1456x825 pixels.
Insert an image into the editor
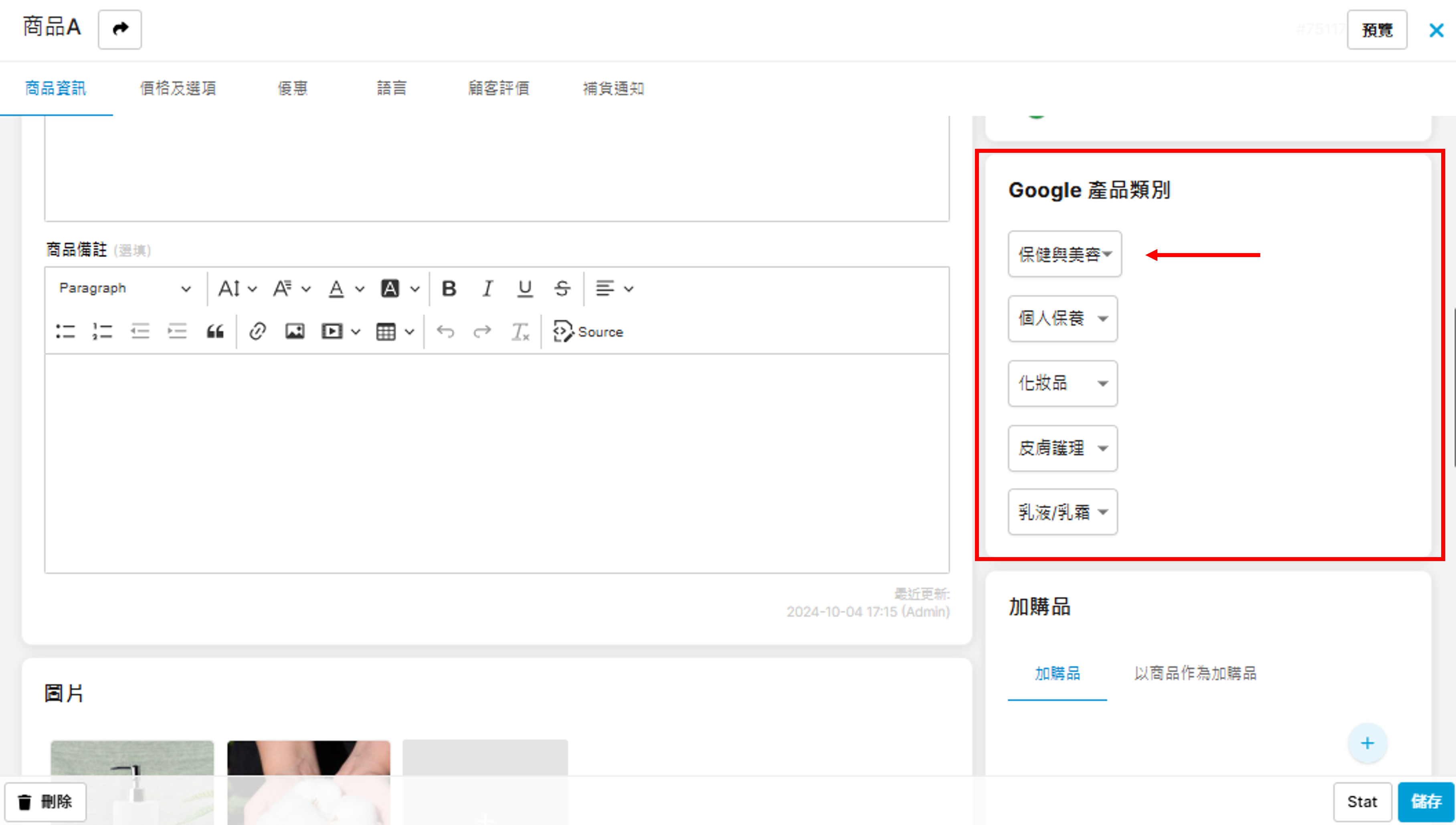(295, 331)
